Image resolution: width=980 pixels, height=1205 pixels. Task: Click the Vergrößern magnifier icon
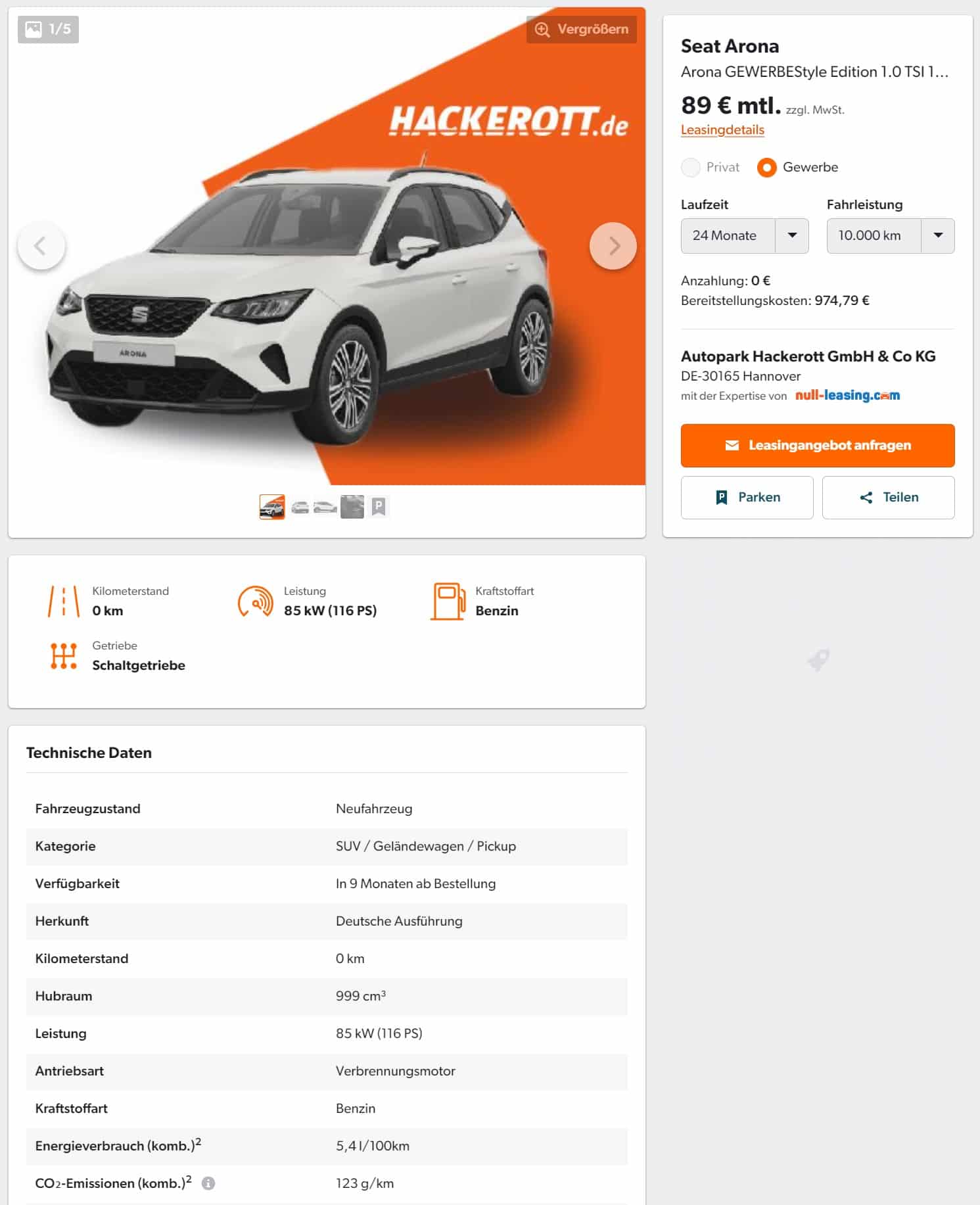[x=542, y=30]
